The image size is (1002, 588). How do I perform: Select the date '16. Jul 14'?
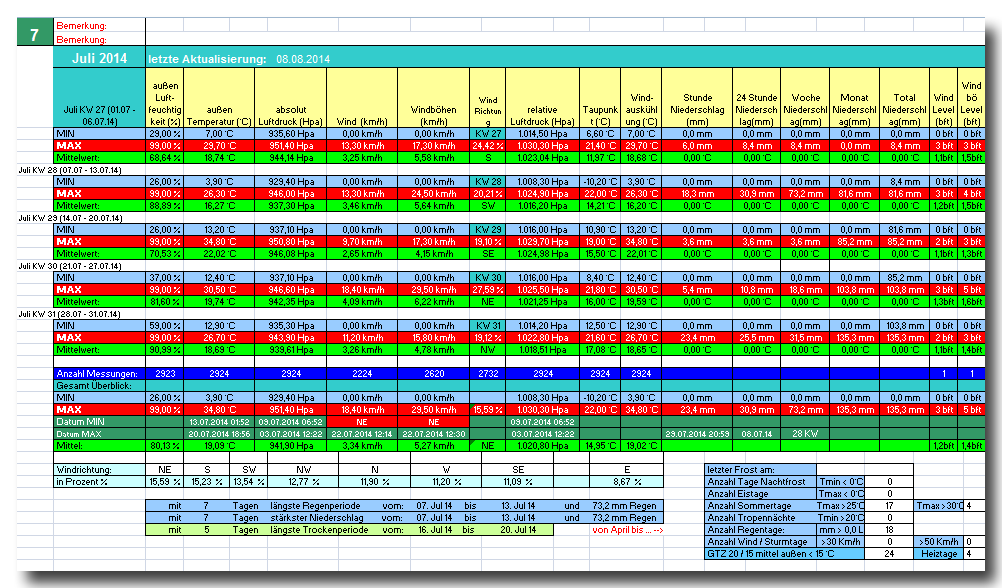tap(434, 530)
